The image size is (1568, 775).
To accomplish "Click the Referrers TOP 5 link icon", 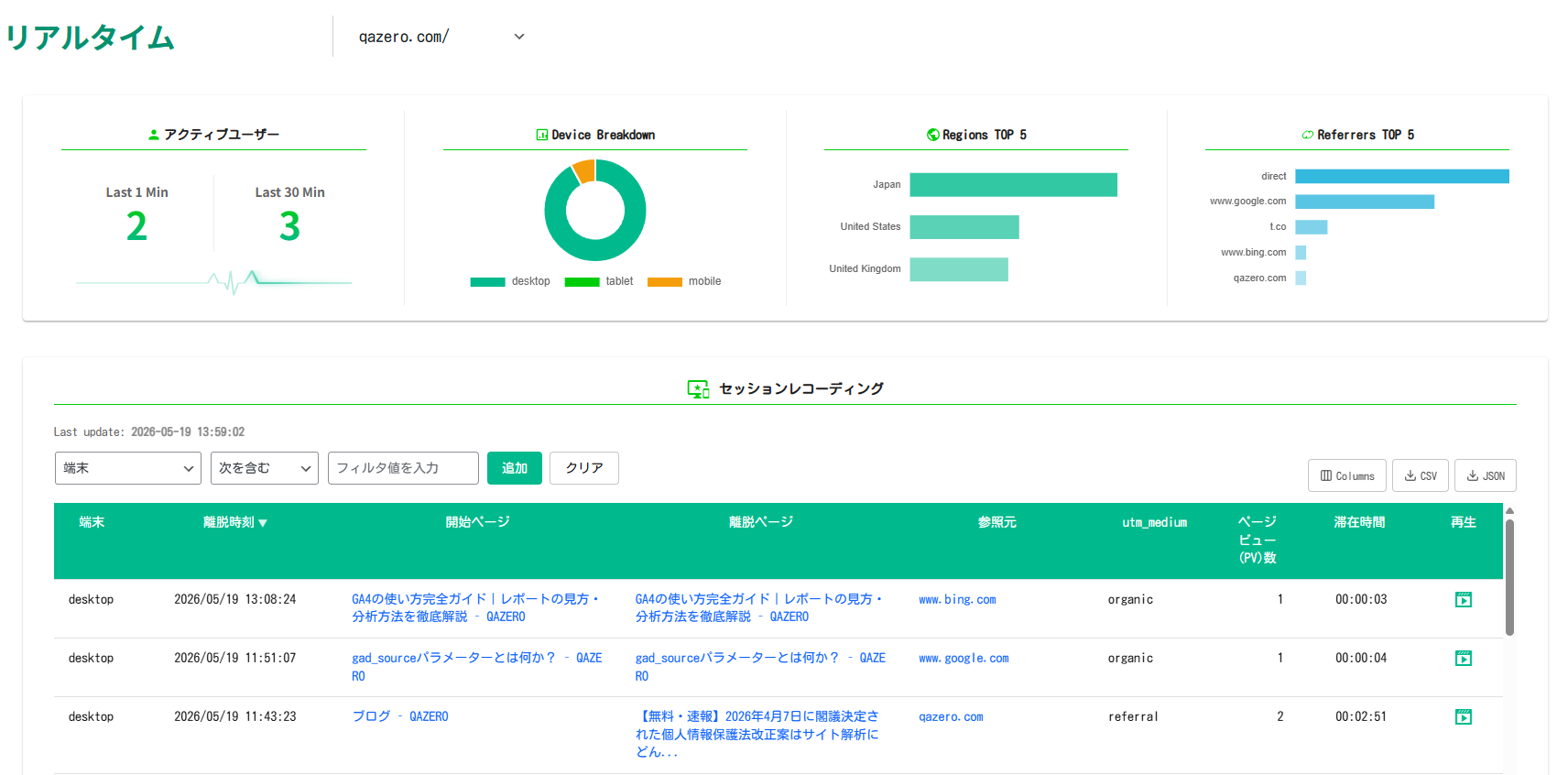I will pyautogui.click(x=1308, y=135).
